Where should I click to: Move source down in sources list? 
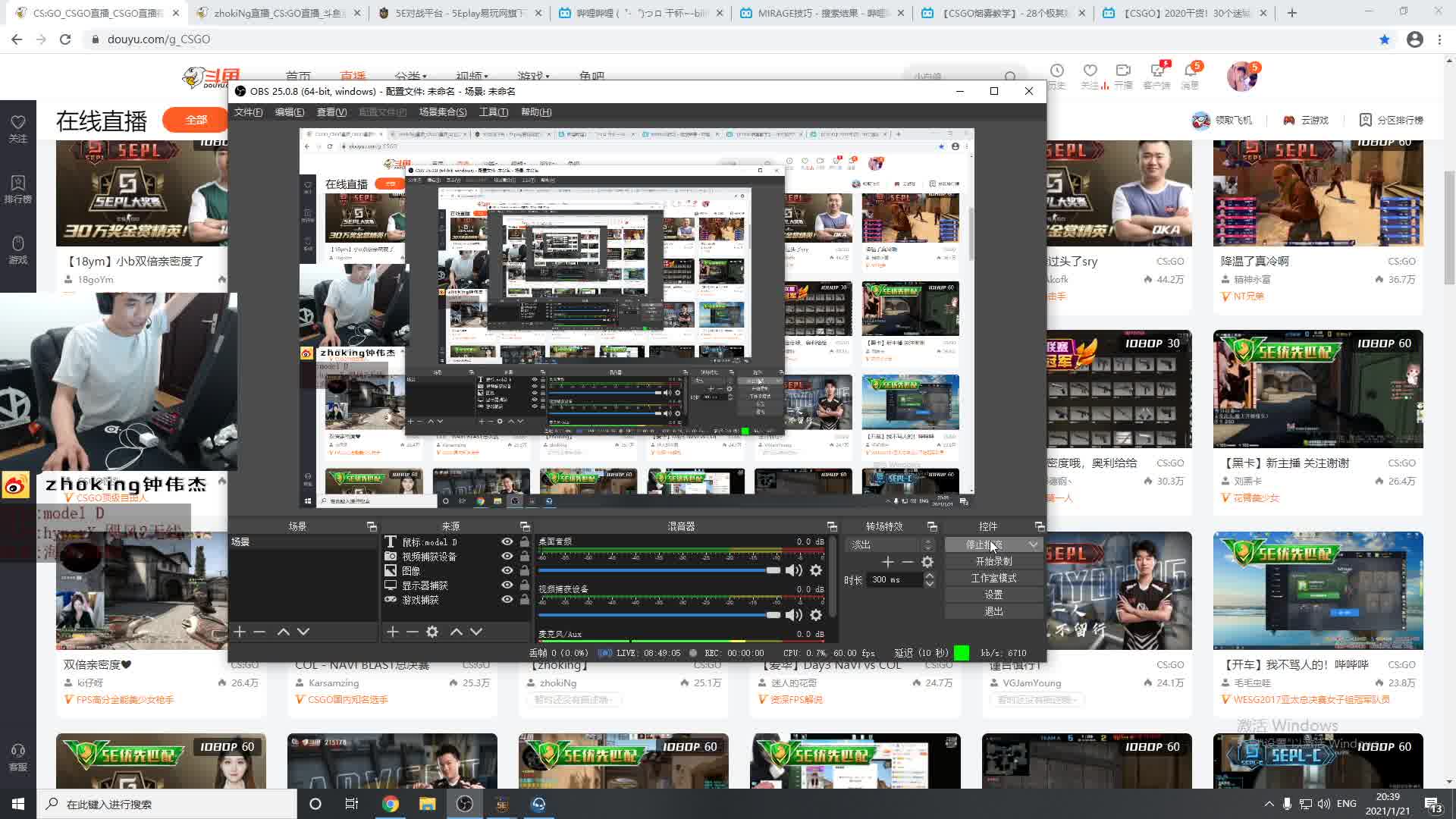476,632
